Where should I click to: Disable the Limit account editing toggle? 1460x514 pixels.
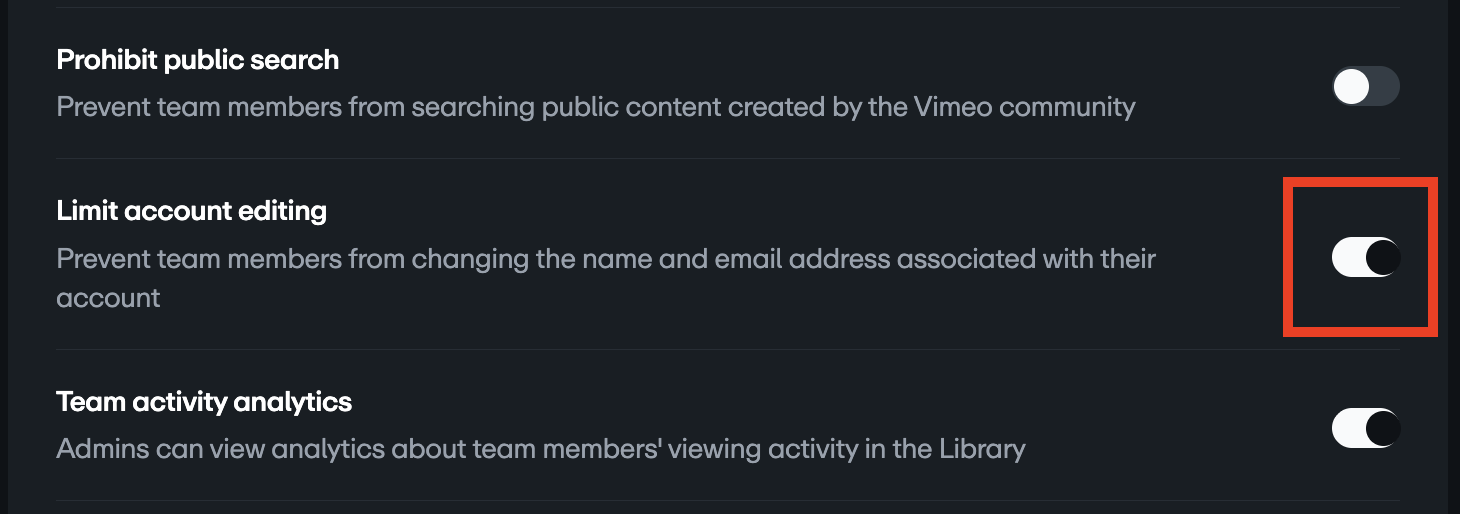tap(1365, 258)
